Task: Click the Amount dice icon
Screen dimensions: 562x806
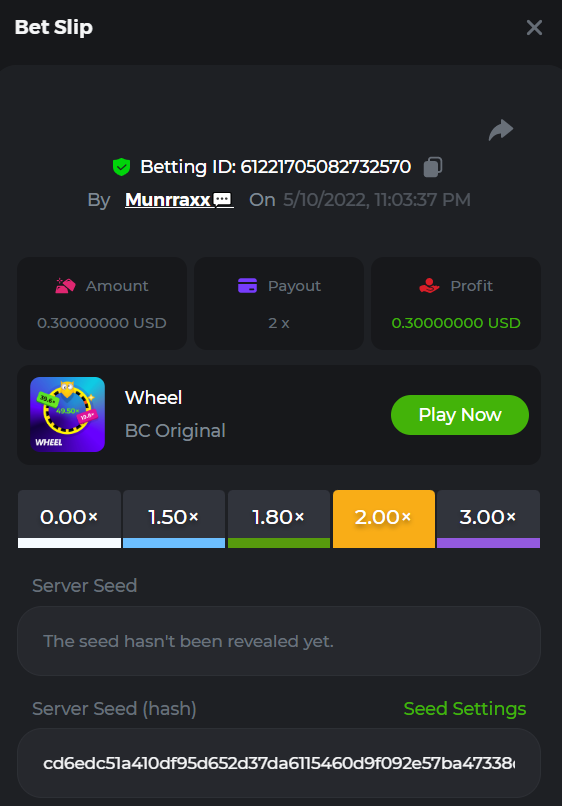Action: point(65,285)
